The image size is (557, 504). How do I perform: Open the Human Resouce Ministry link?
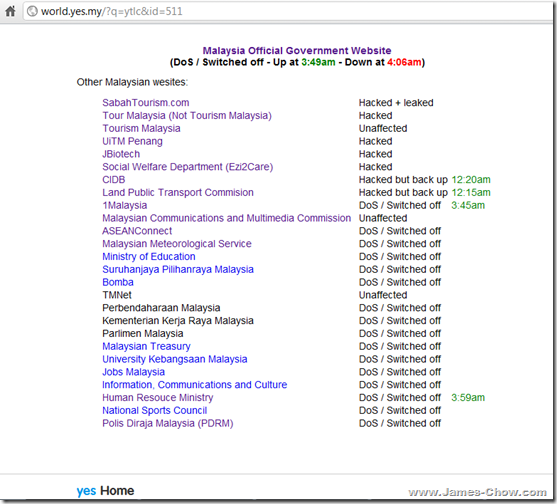pyautogui.click(x=158, y=397)
